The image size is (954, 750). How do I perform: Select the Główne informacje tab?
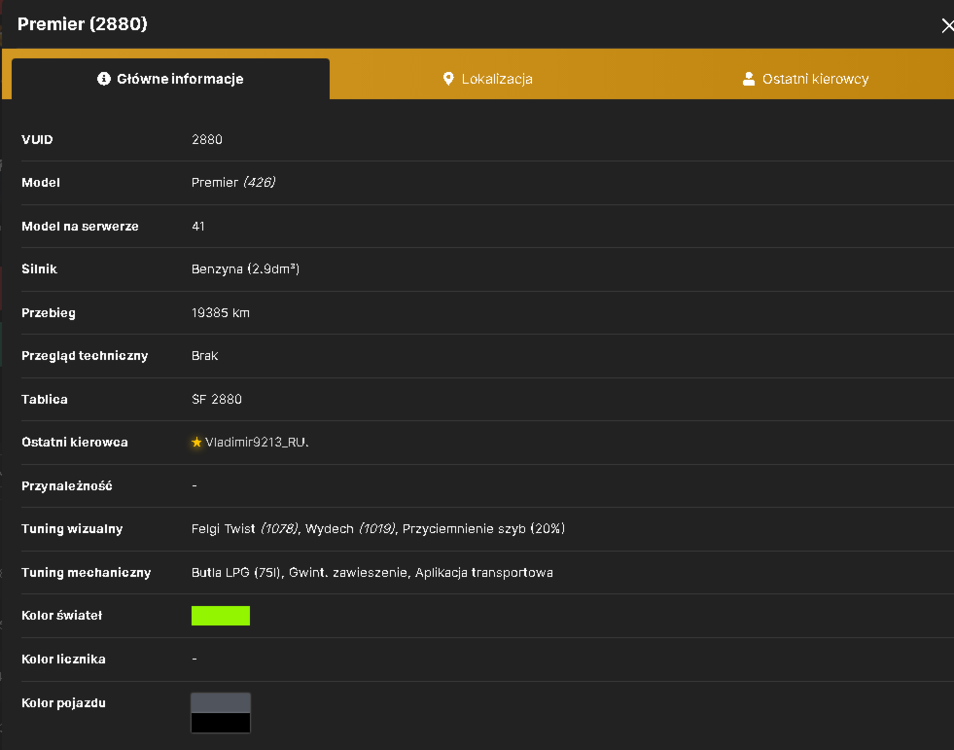[170, 79]
